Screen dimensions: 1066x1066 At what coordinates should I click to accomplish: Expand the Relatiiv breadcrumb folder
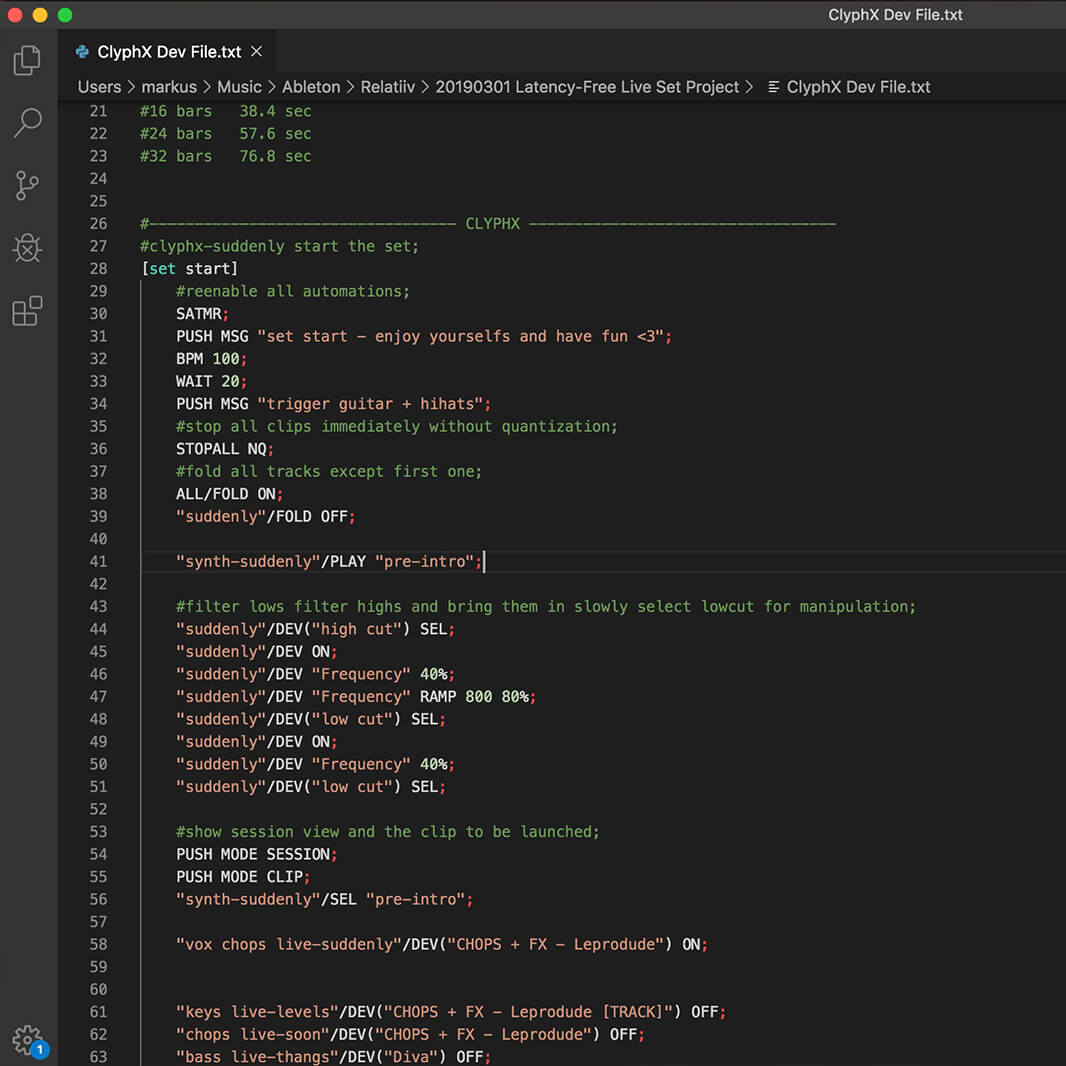[x=387, y=87]
